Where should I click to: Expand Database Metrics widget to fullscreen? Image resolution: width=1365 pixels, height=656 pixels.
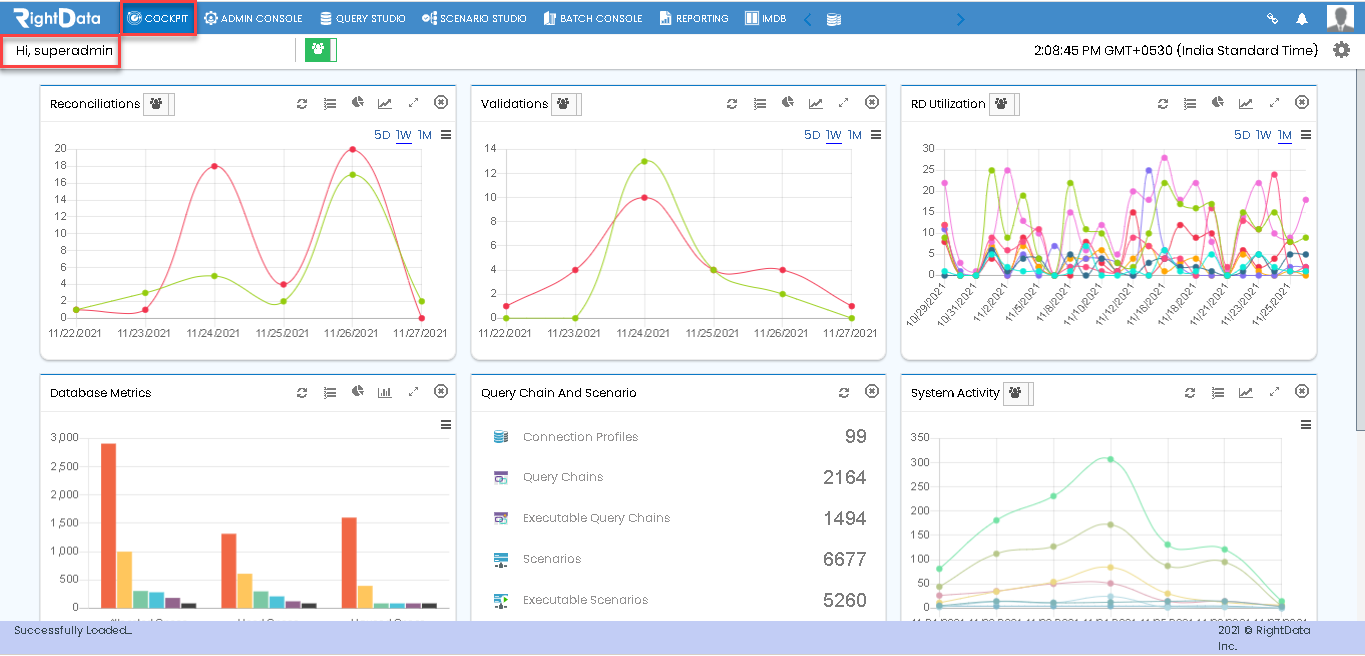click(x=413, y=393)
